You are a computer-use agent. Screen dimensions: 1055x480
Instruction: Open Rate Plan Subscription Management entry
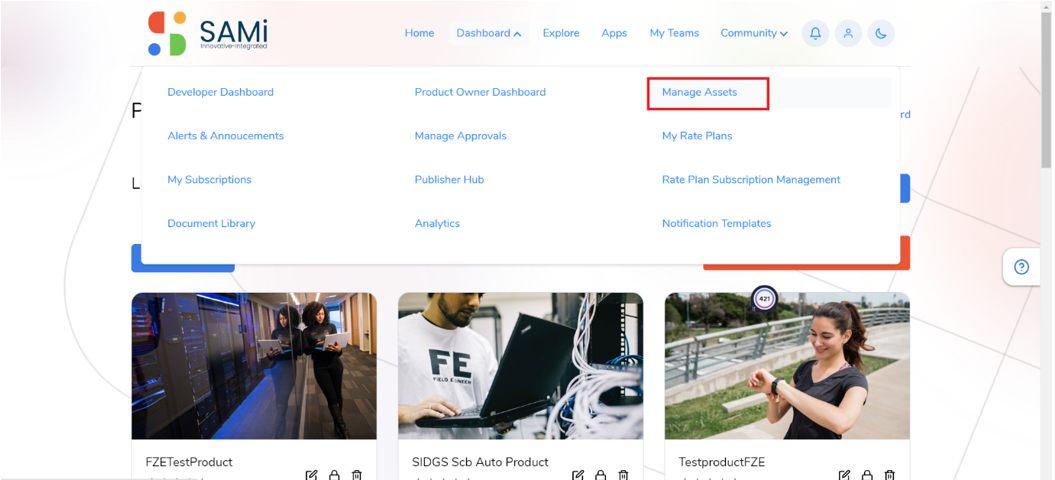(x=751, y=180)
